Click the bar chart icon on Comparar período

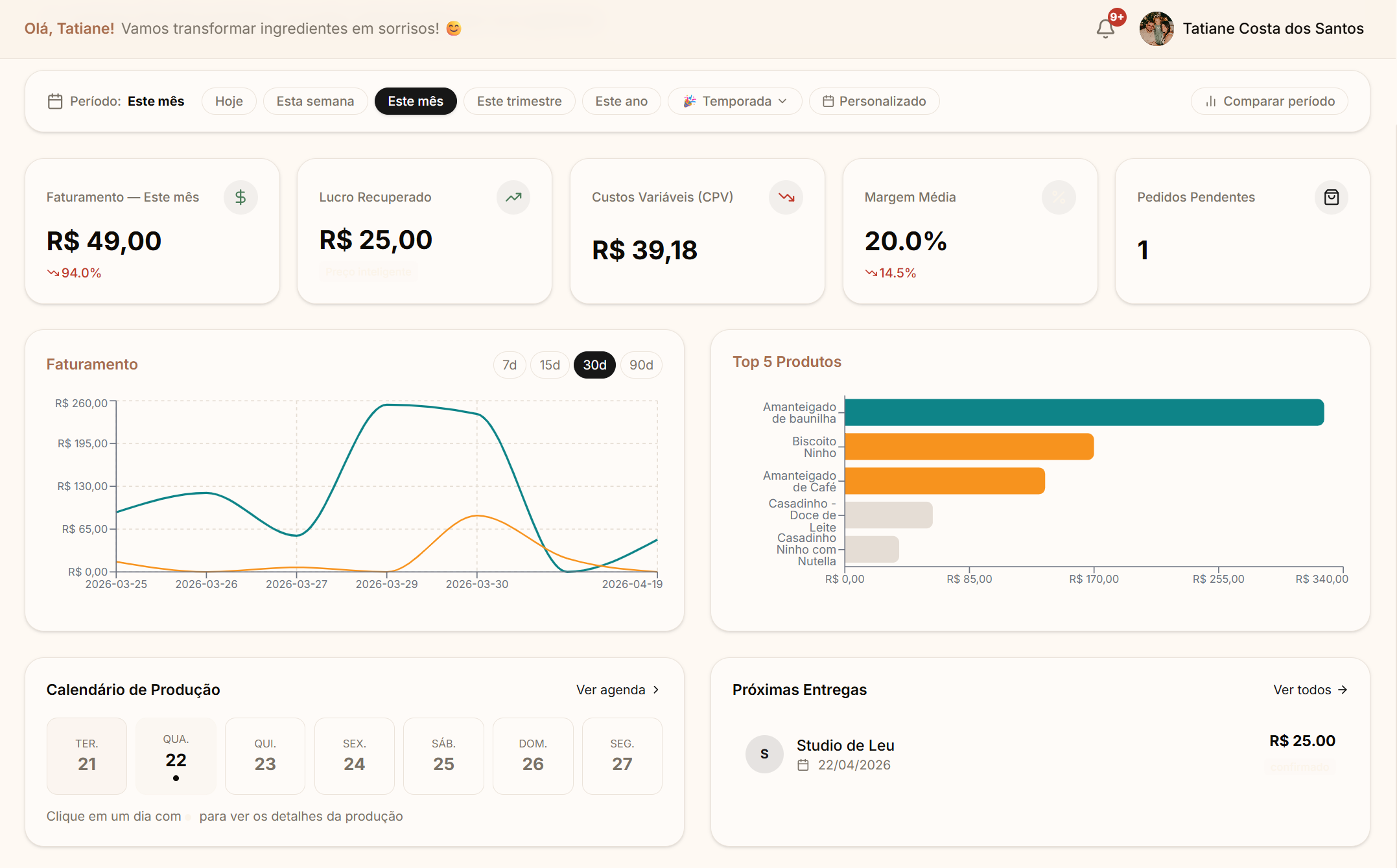1210,101
